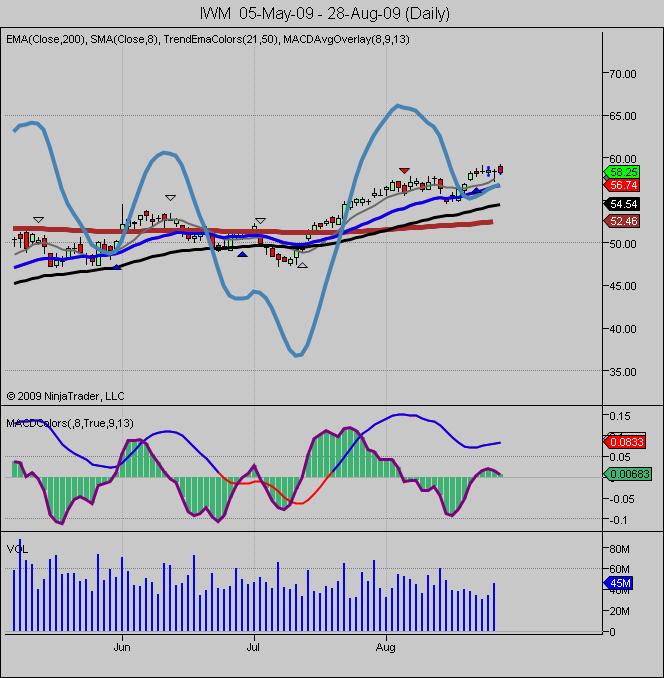Select the green 0.00683 MACD value marker
The height and width of the screenshot is (678, 664).
click(627, 474)
